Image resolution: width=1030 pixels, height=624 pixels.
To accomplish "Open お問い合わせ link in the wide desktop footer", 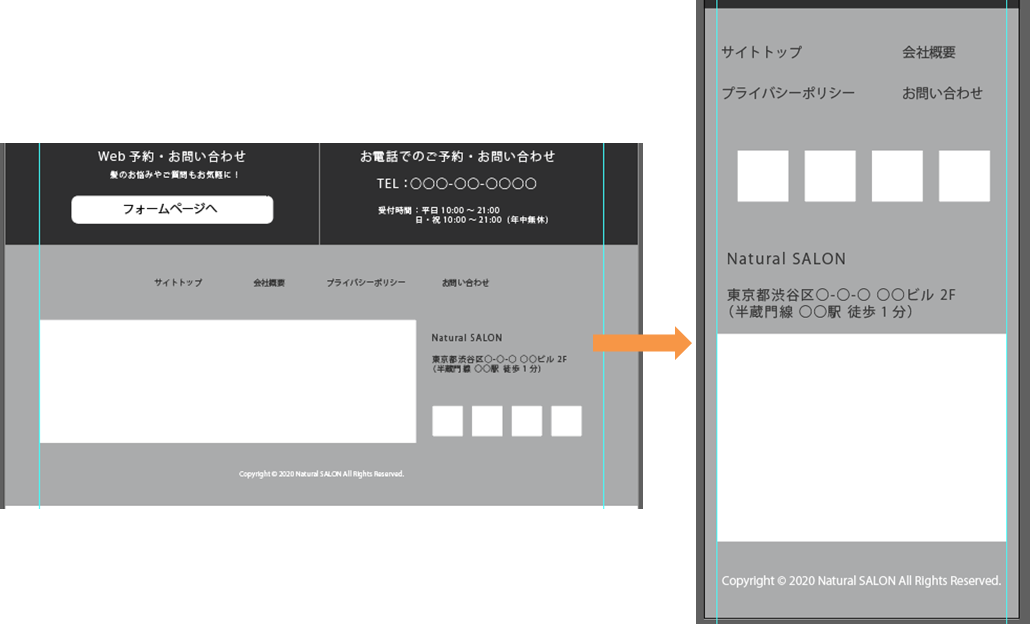I will pos(465,282).
